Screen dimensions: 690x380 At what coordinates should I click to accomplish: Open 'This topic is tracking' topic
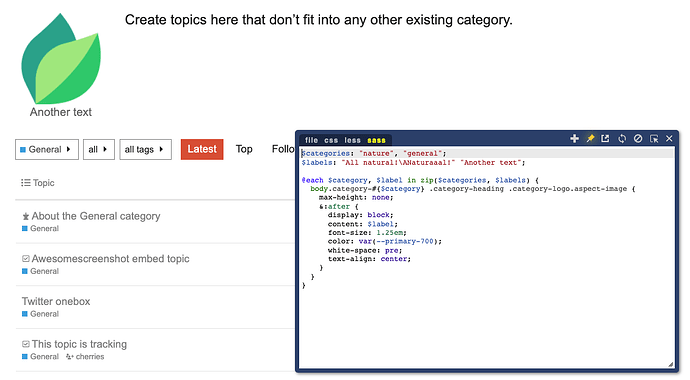(x=79, y=344)
